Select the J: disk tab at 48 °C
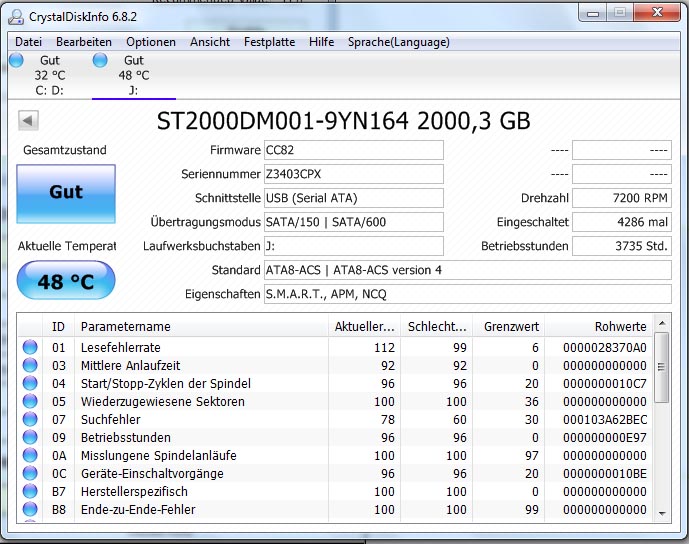 click(134, 75)
